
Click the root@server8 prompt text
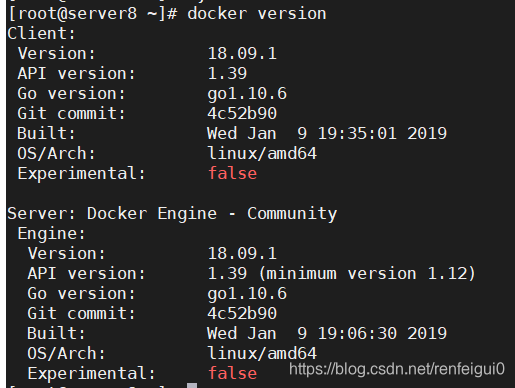[x=92, y=14]
